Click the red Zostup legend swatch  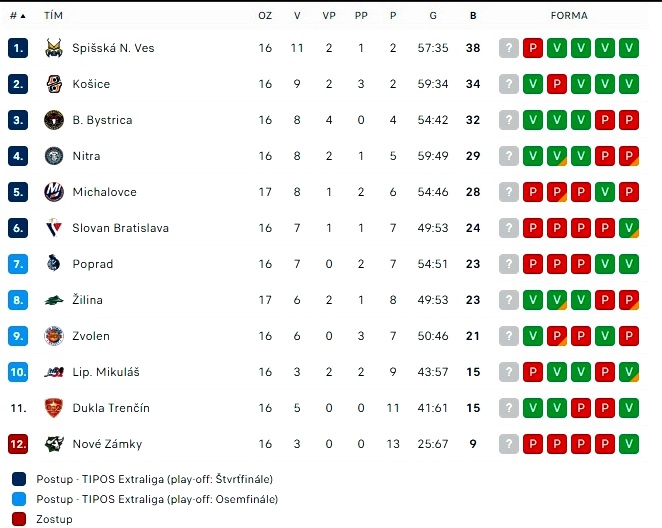tap(19, 519)
